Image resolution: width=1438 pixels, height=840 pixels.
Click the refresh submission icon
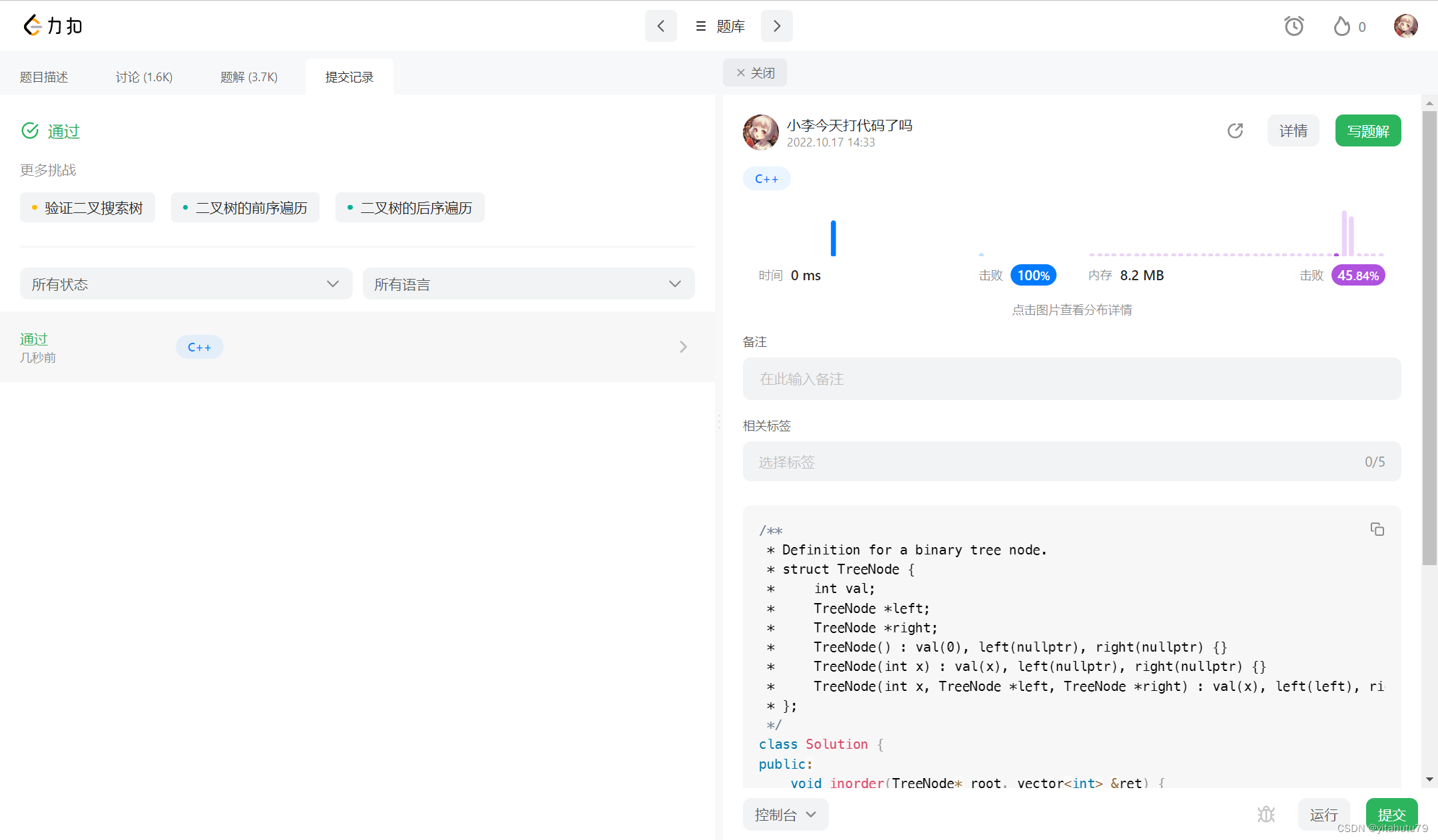1235,130
